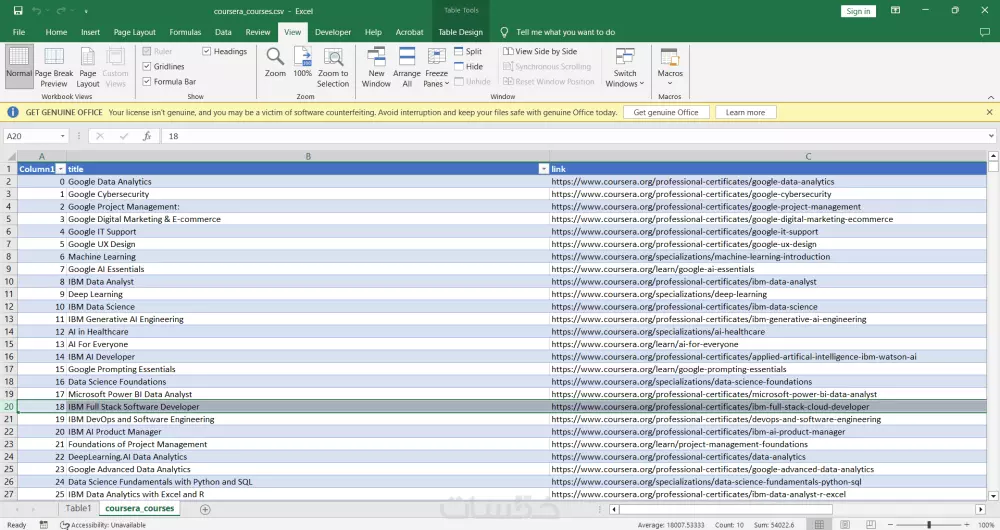Open a New Window
Viewport: 1000px width, 530px height.
[376, 58]
